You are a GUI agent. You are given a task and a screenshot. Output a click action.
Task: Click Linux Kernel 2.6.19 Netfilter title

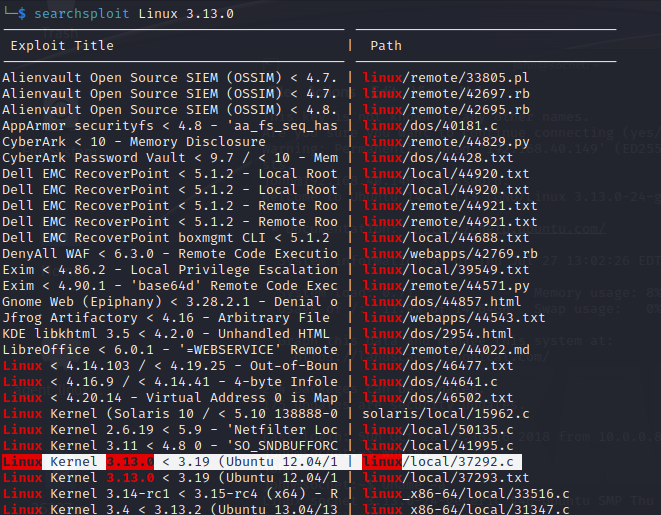(170, 430)
